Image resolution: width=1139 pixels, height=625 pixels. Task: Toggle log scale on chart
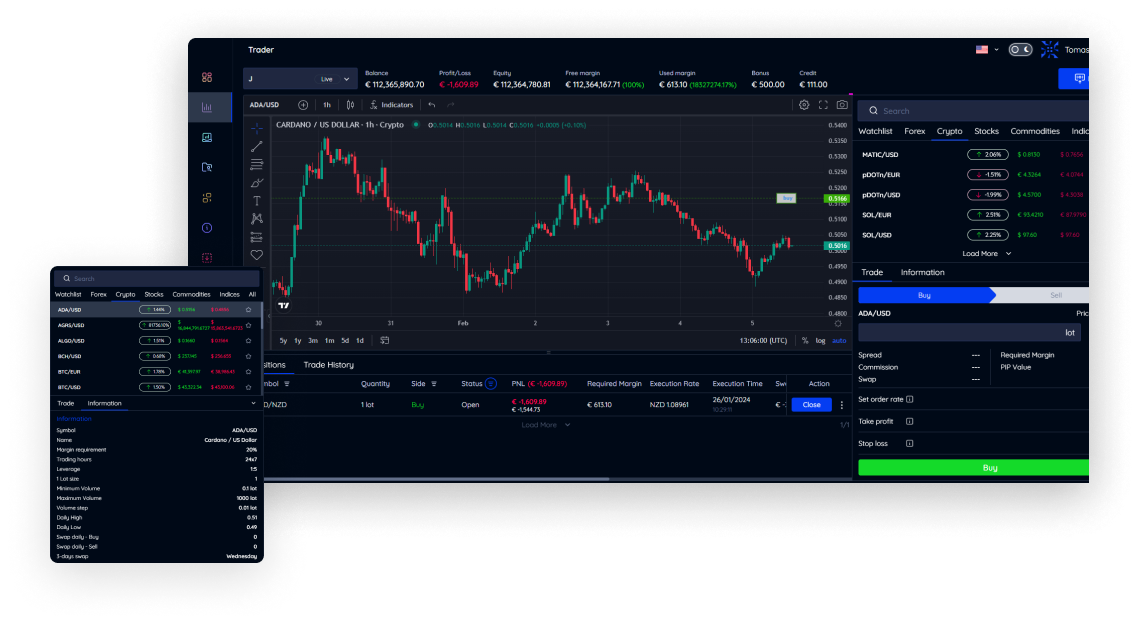click(x=821, y=340)
